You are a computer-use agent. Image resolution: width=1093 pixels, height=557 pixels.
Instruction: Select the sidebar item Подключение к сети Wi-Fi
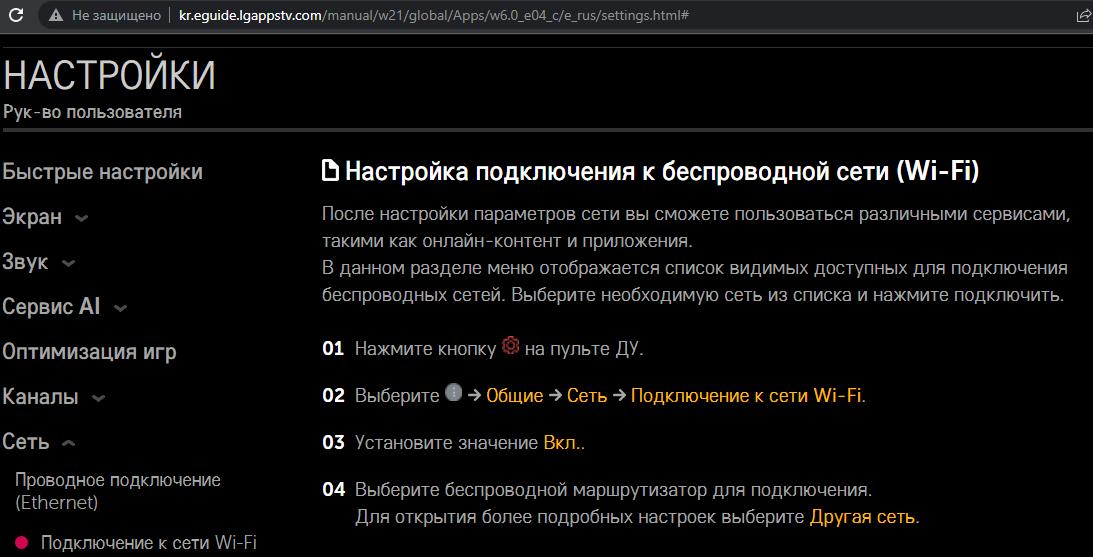pos(148,543)
